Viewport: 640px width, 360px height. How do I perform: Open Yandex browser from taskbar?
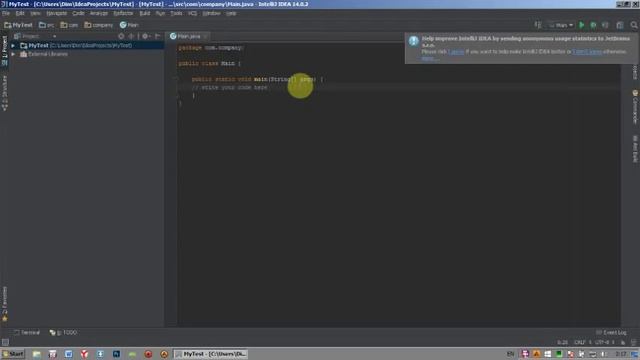pos(84,354)
